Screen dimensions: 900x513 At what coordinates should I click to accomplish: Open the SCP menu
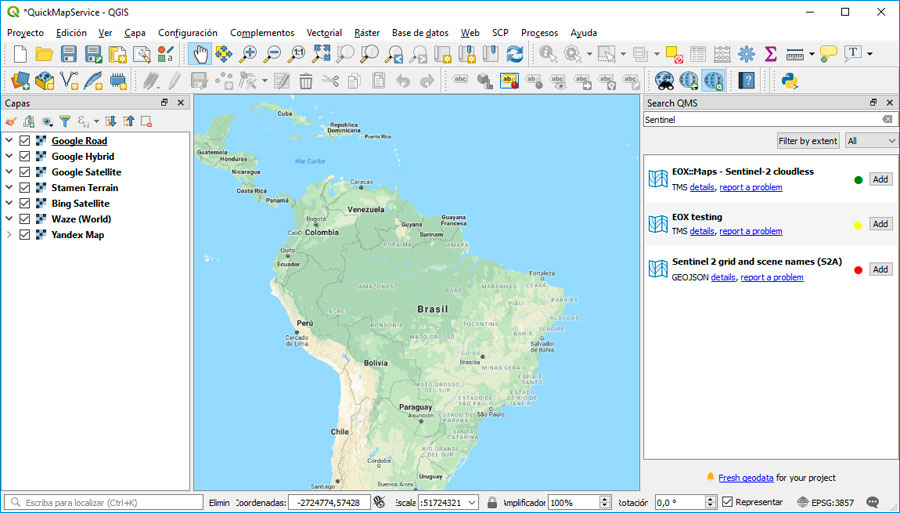point(500,33)
